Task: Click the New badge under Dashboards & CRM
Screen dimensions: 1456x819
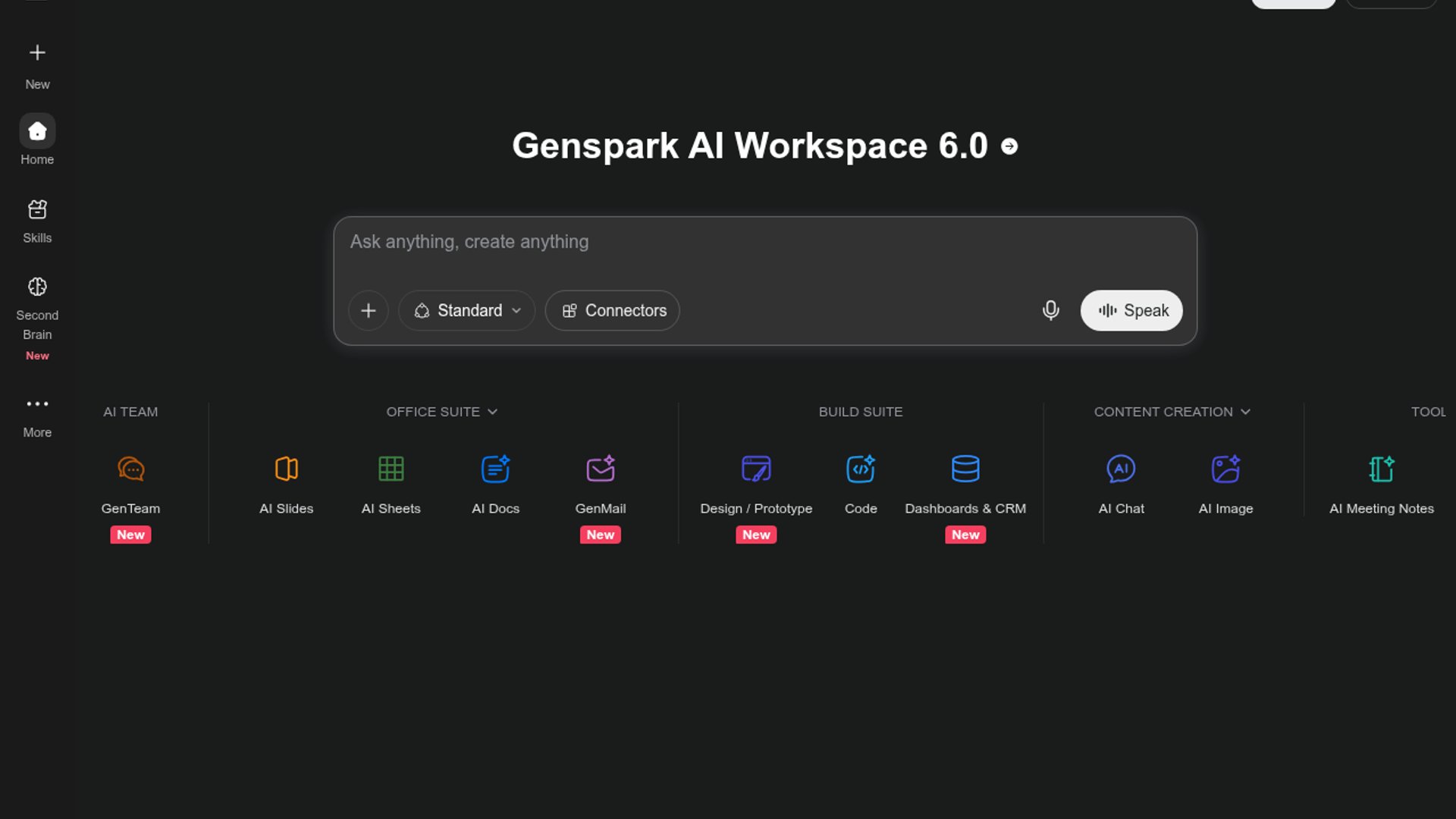Action: coord(965,535)
